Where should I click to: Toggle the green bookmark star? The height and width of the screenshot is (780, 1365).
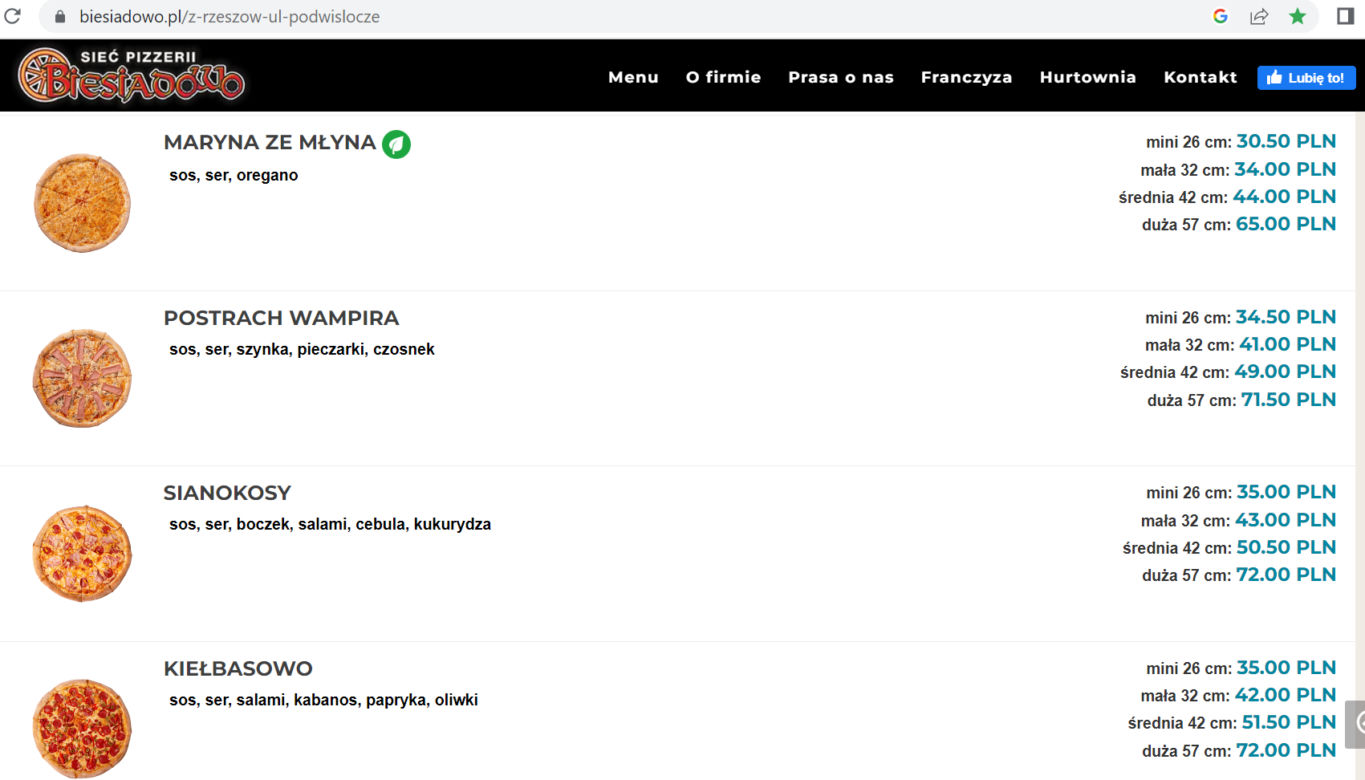point(1298,16)
